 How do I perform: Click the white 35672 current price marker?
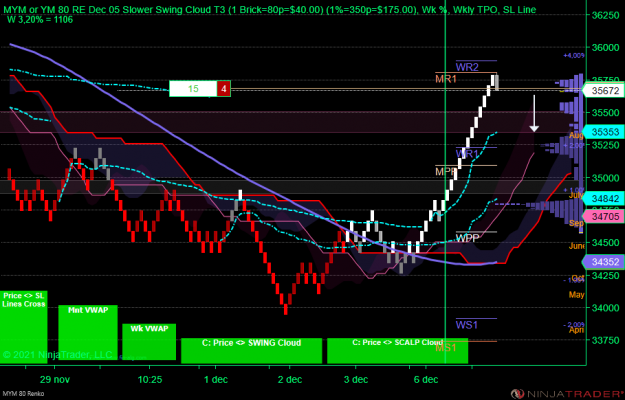coord(603,91)
